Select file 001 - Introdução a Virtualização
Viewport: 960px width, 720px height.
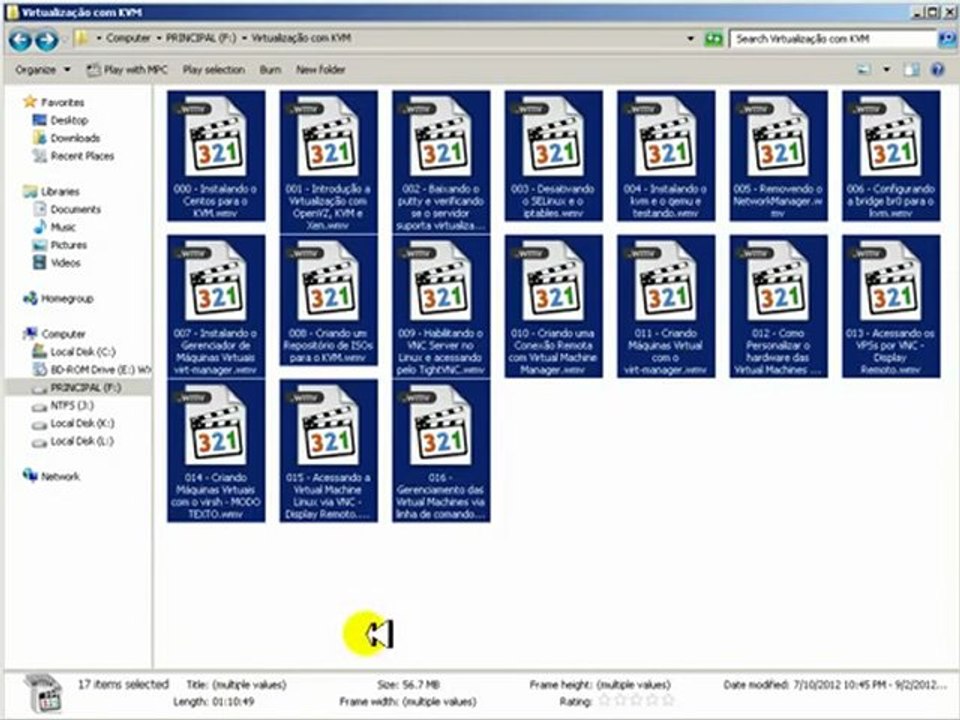coord(328,162)
